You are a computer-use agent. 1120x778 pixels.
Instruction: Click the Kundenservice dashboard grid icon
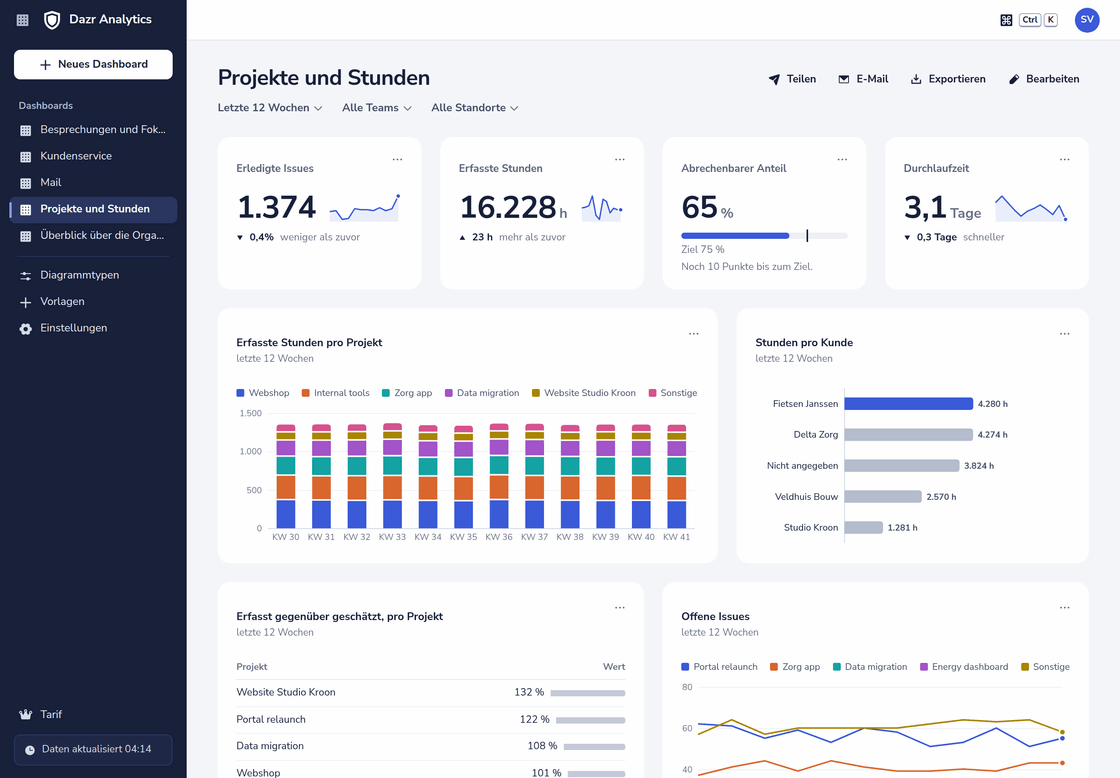[x=26, y=156]
